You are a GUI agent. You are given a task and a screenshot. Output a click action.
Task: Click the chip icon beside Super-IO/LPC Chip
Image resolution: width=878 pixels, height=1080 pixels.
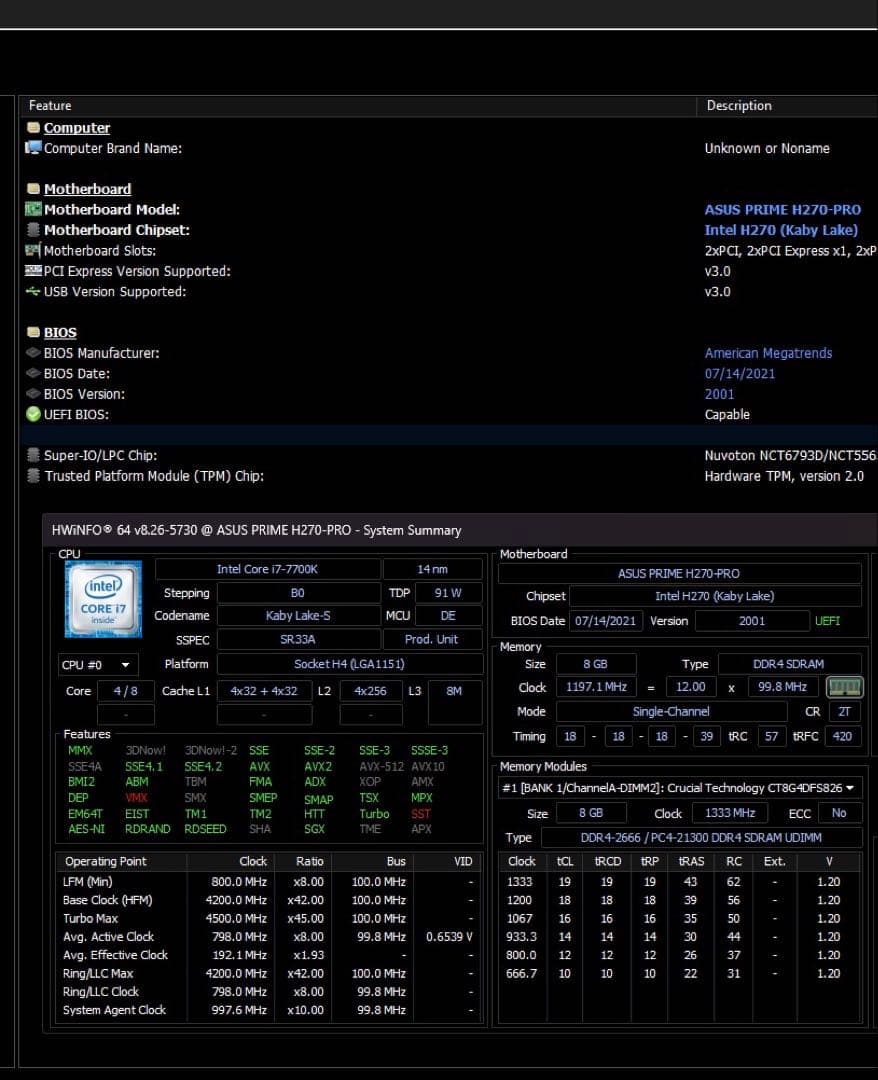point(32,455)
